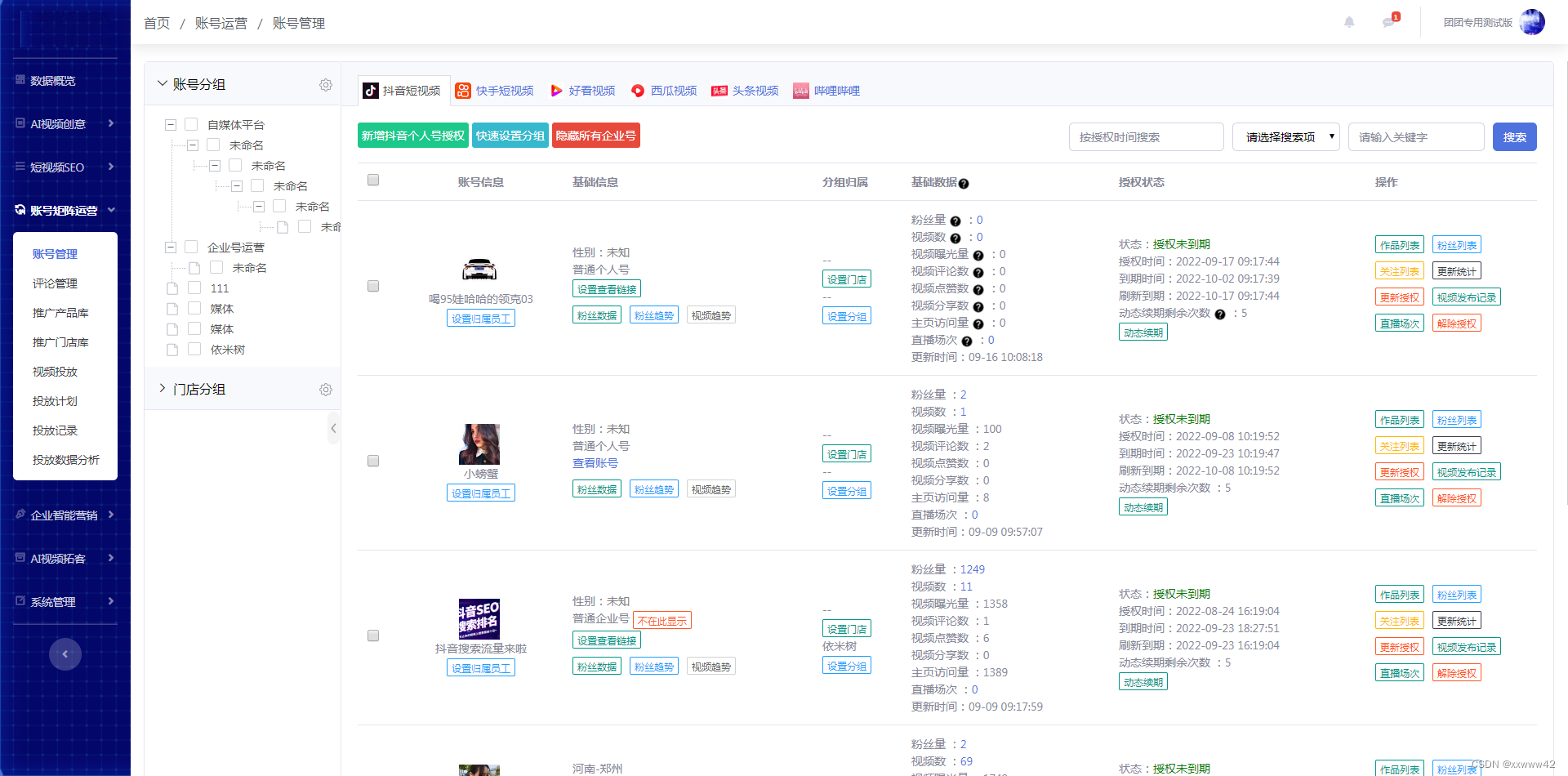Tick the 依米树 group checkbox

pyautogui.click(x=194, y=349)
